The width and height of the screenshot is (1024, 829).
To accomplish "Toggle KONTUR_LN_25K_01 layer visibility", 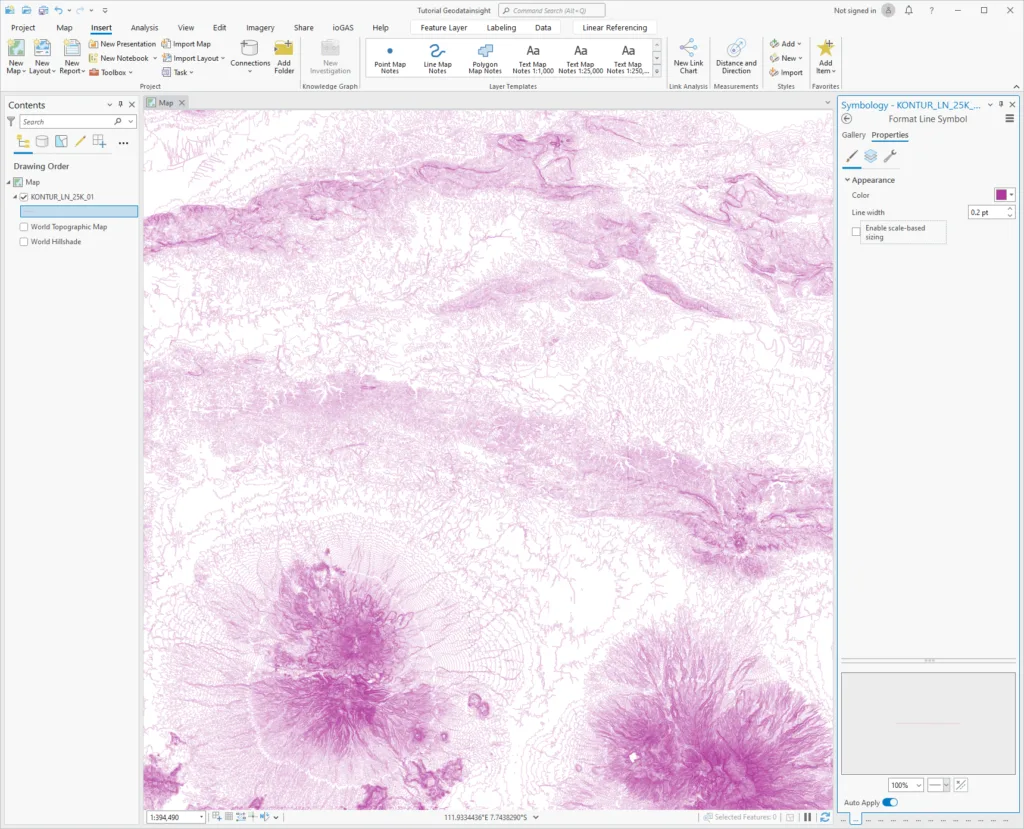I will (24, 197).
